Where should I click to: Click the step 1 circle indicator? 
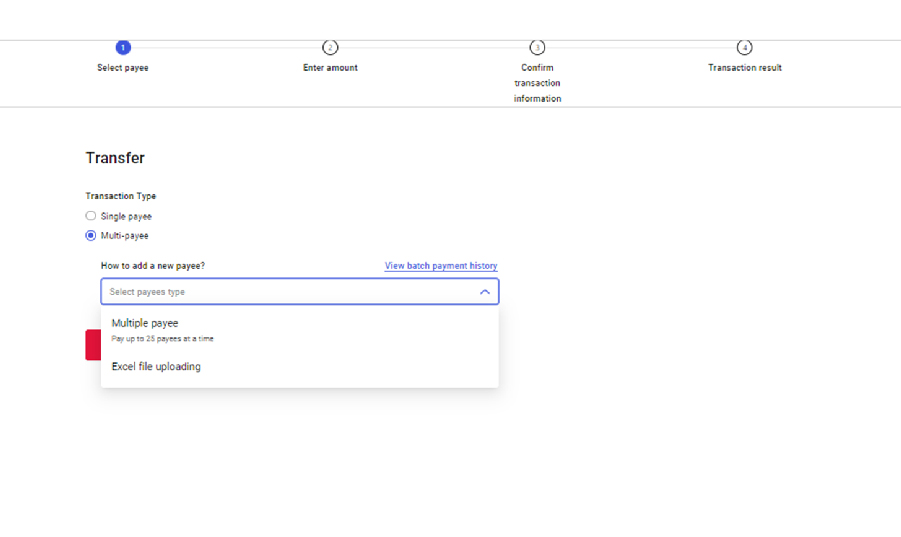point(123,47)
